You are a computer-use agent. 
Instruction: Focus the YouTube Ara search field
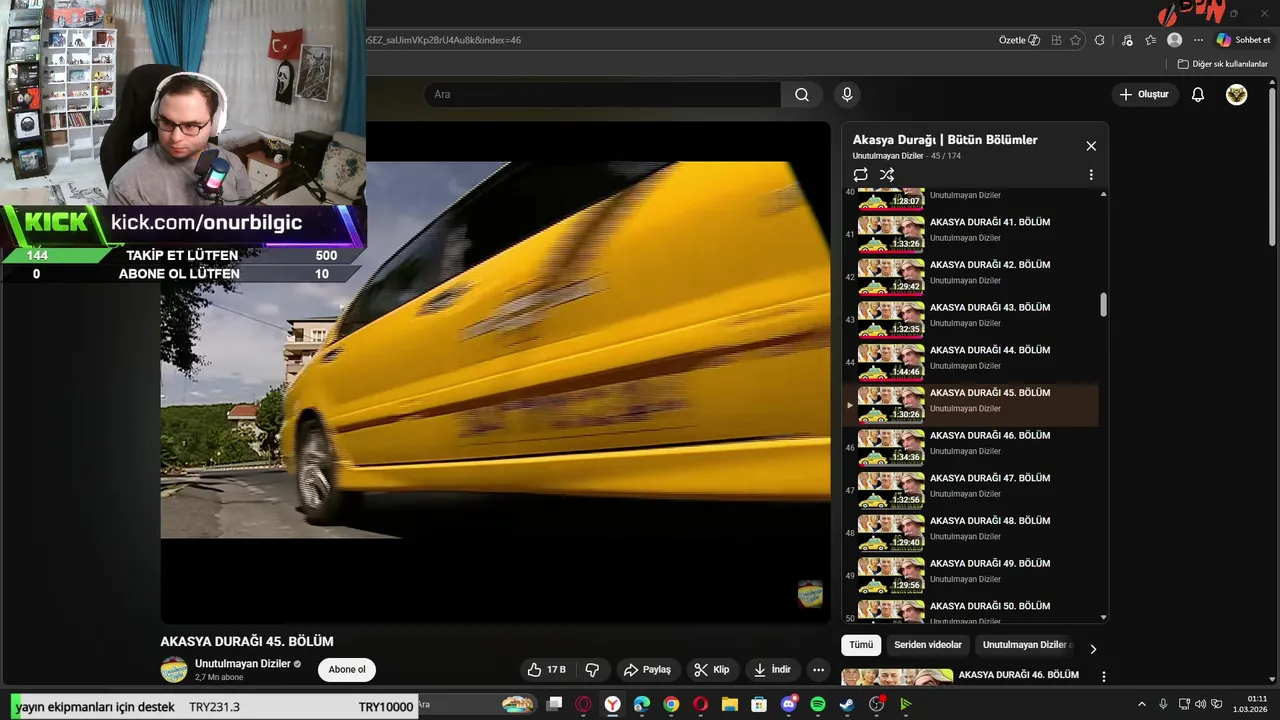tap(603, 94)
